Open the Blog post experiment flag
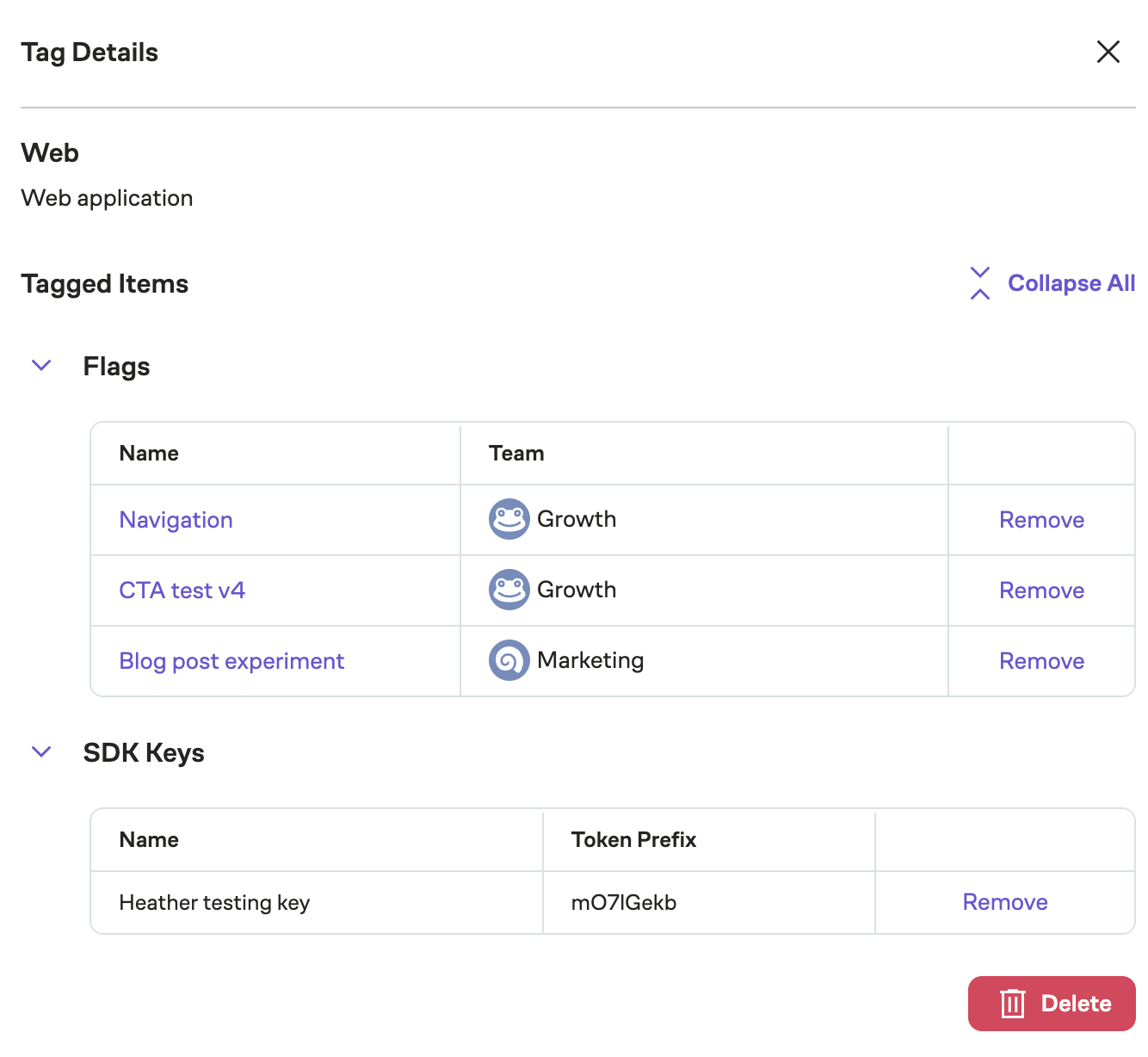Image resolution: width=1148 pixels, height=1057 pixels. coord(231,661)
